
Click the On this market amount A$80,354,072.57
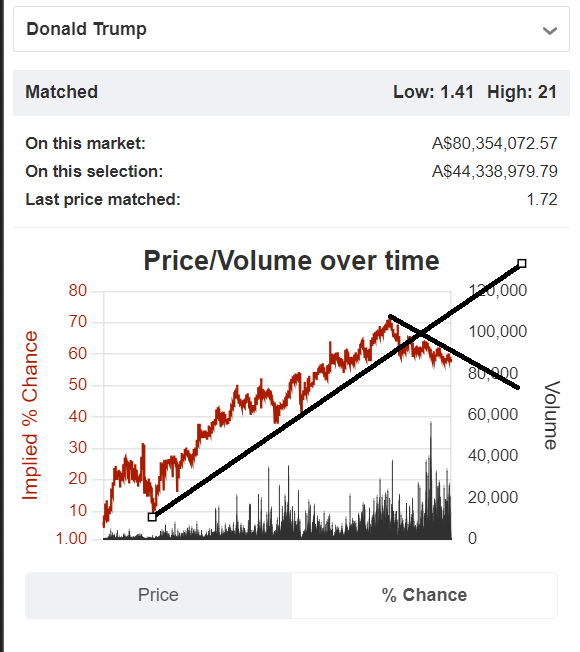(x=494, y=143)
